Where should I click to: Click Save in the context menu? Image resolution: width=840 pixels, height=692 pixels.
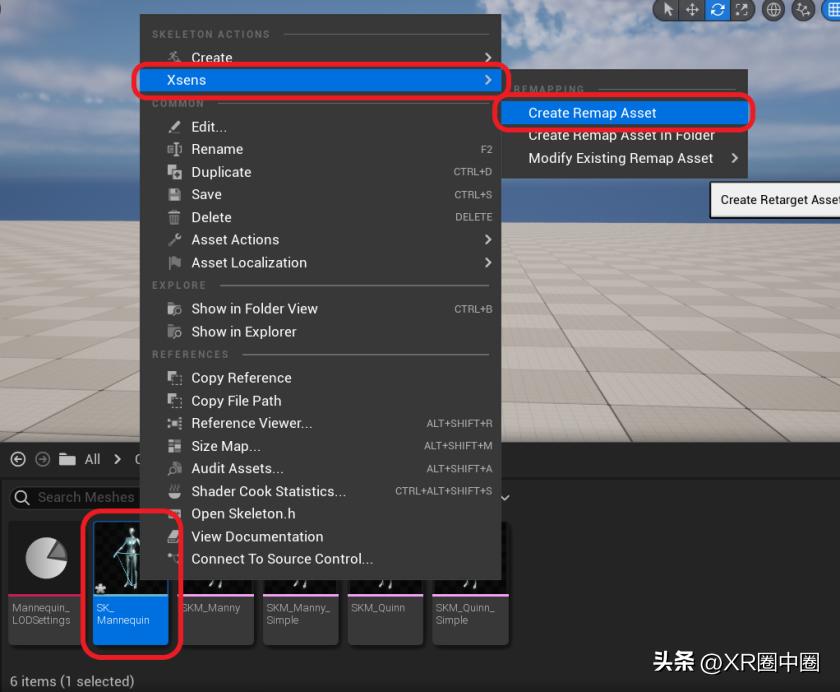321,194
